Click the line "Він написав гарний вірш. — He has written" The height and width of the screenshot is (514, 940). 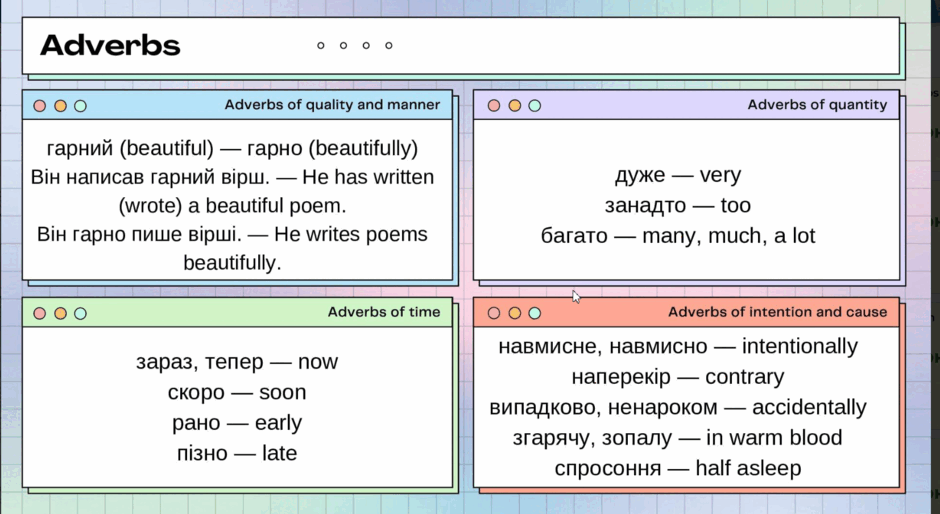(x=232, y=177)
